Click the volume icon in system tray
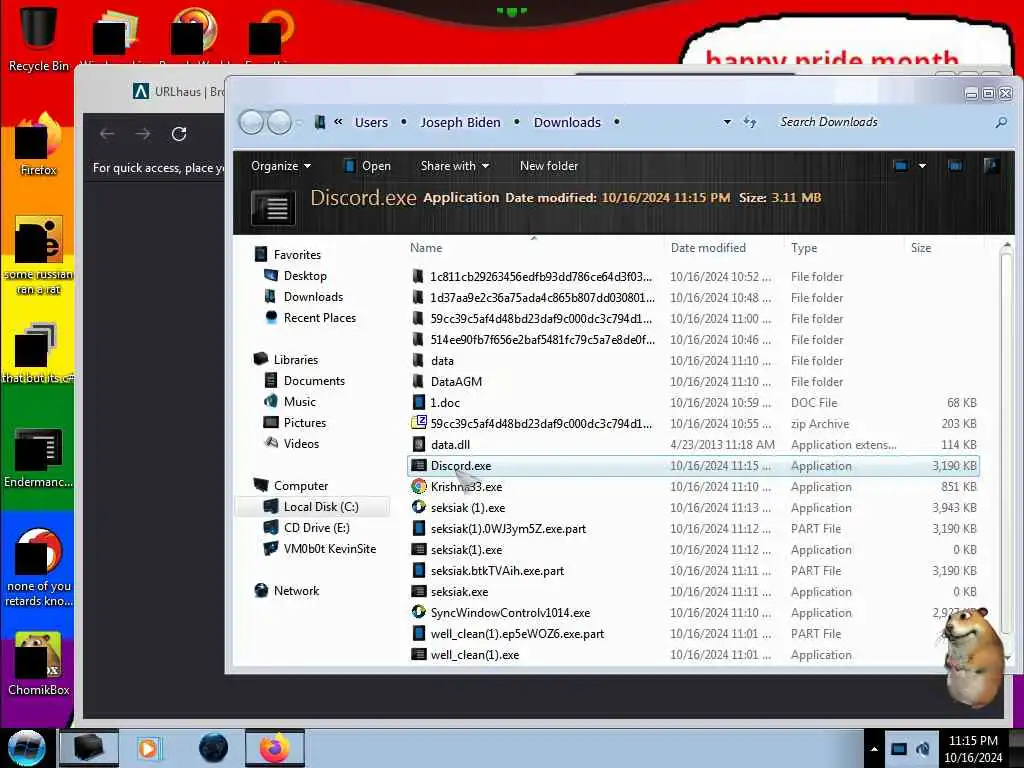The width and height of the screenshot is (1024, 768). point(923,749)
